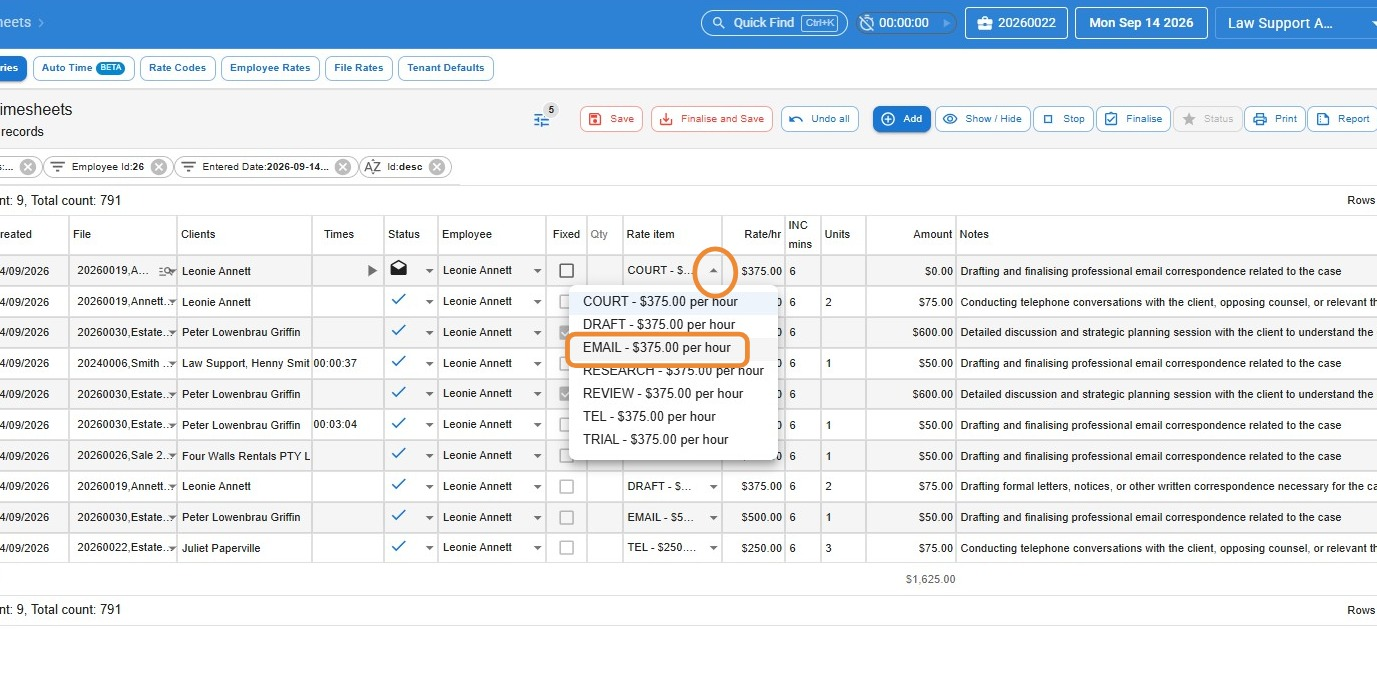Collapse the open Rate item dropdown arrow
This screenshot has height=683, width=1377.
[713, 271]
